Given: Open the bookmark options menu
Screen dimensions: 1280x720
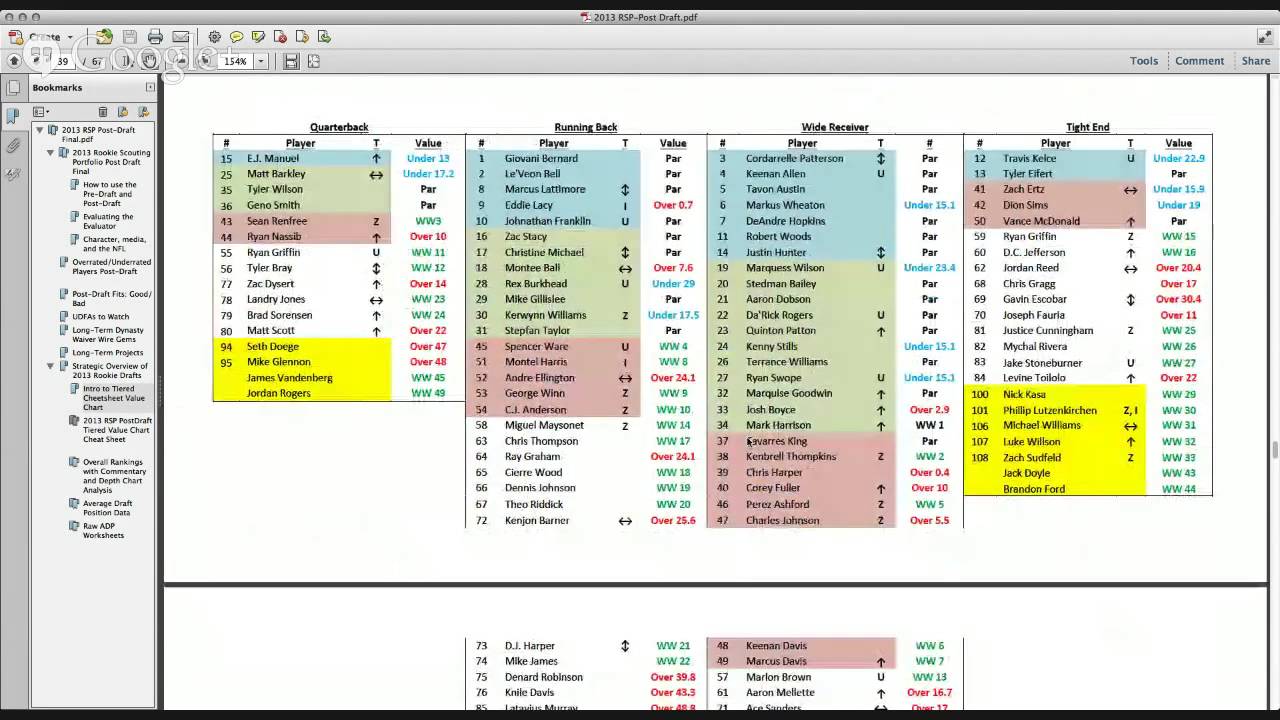Looking at the screenshot, I should point(42,111).
